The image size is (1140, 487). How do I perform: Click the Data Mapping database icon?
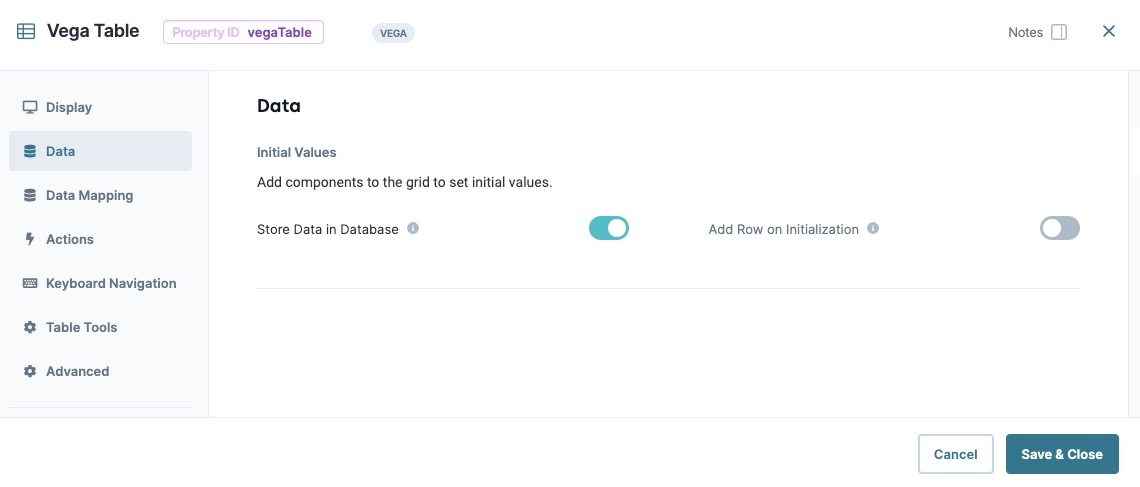pos(30,195)
